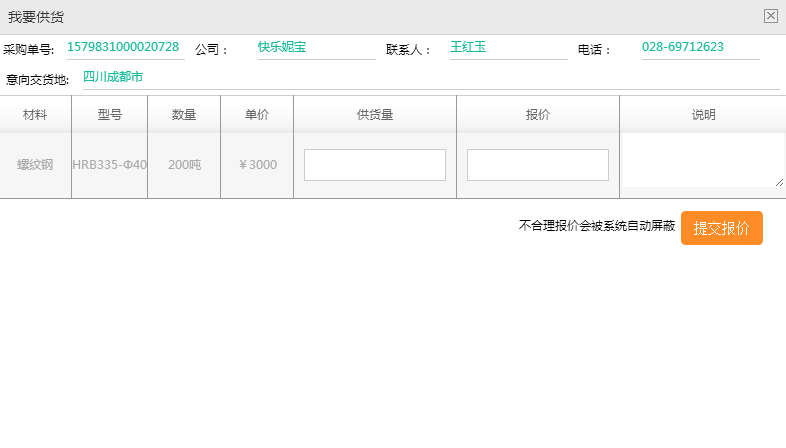The image size is (786, 448).
Task: Select the ￥3000 unit price cell
Action: click(257, 165)
